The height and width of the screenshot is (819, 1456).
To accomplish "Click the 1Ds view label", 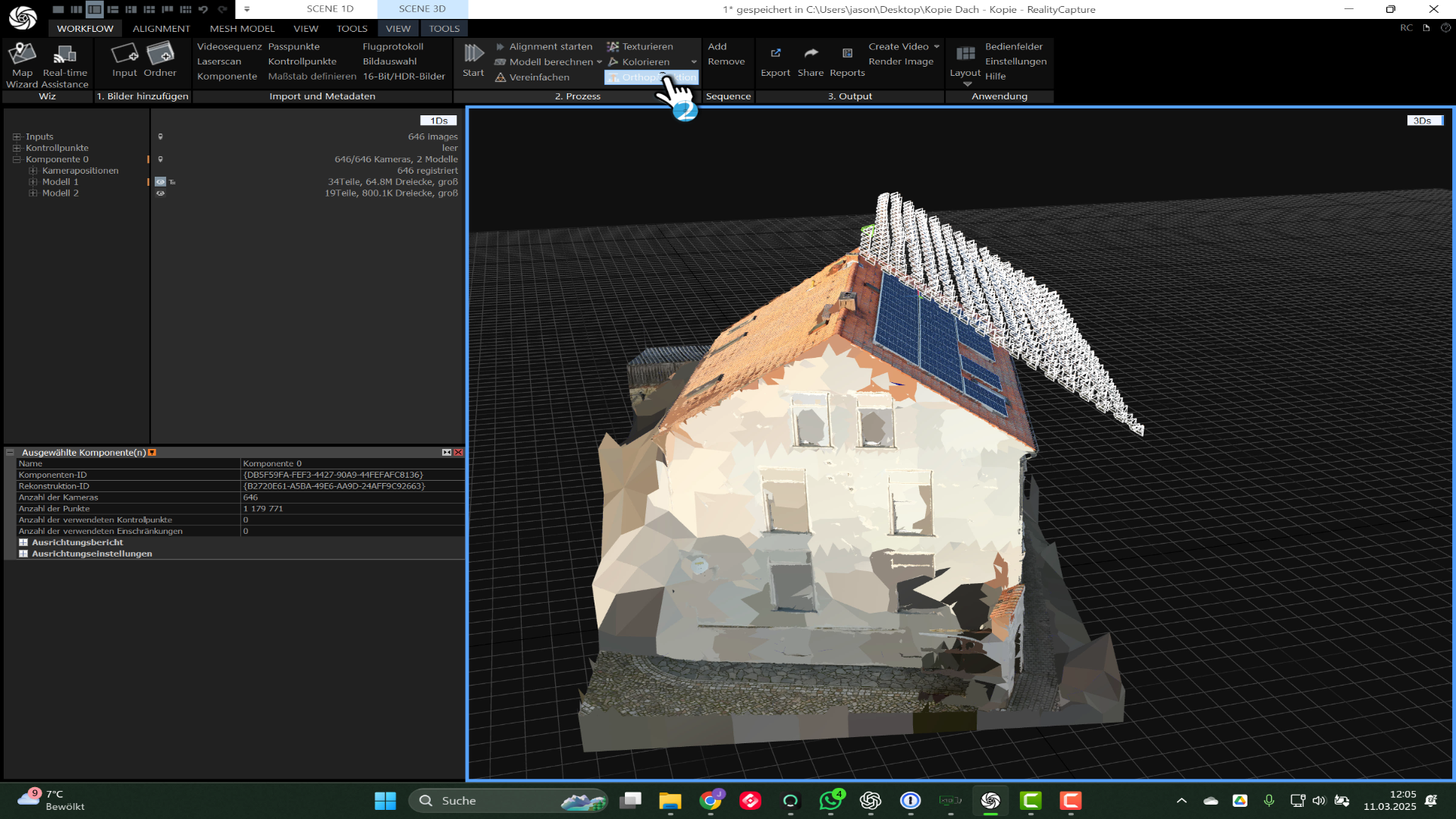I will [x=439, y=121].
